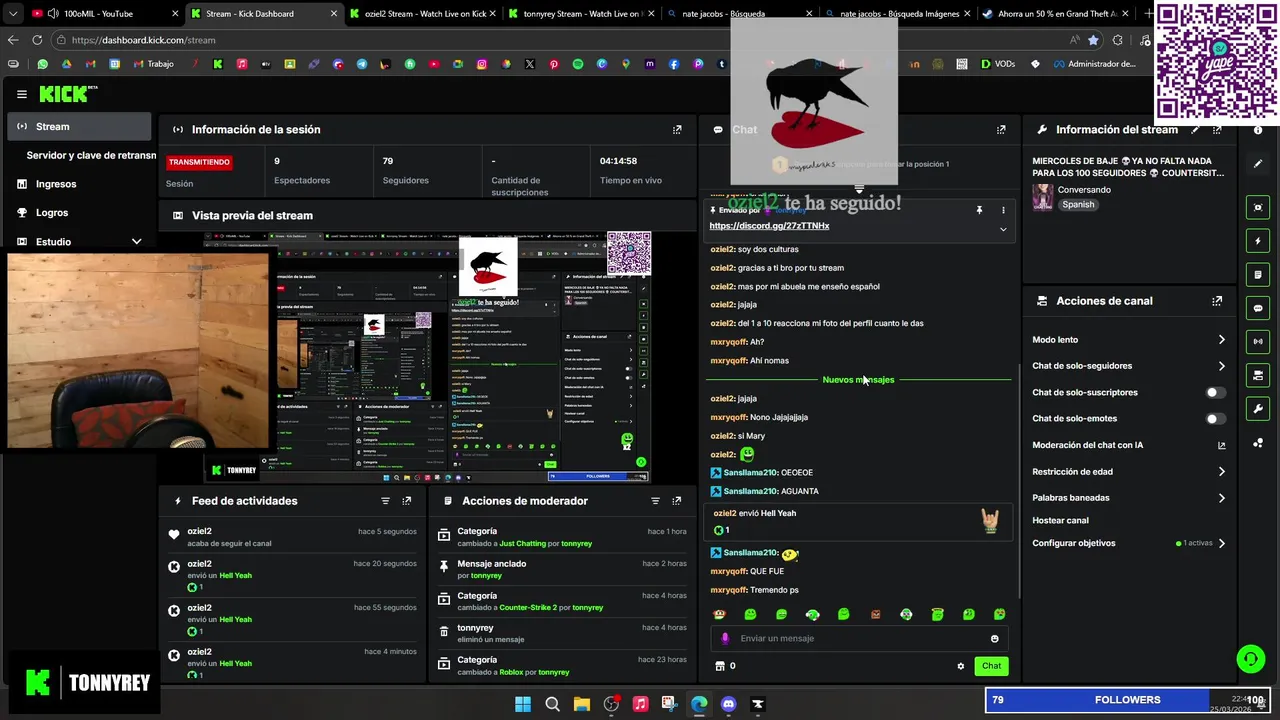The image size is (1280, 720).
Task: Open File Explorer from the taskbar
Action: coord(582,704)
